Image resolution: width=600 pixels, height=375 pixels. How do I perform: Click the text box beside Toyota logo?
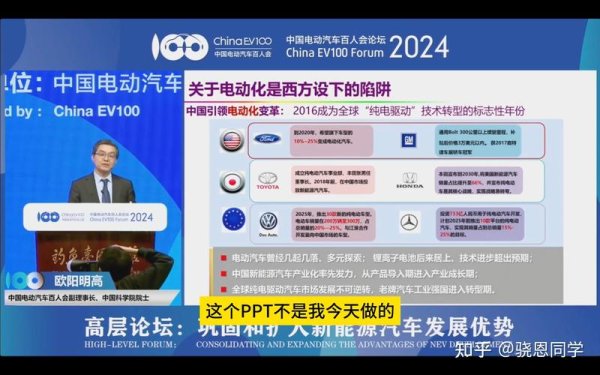click(x=332, y=180)
